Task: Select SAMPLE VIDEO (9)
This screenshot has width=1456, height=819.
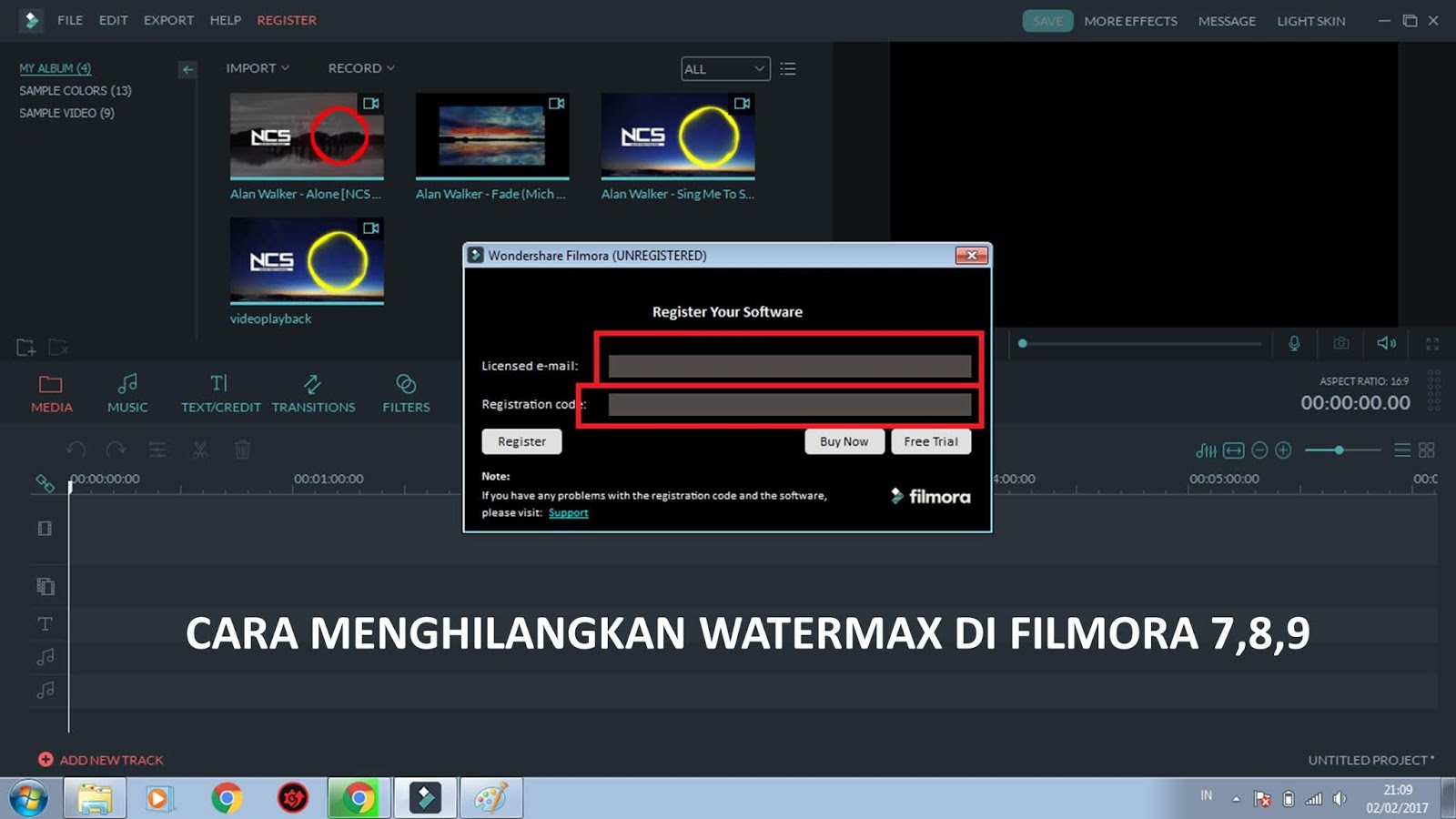Action: [66, 113]
